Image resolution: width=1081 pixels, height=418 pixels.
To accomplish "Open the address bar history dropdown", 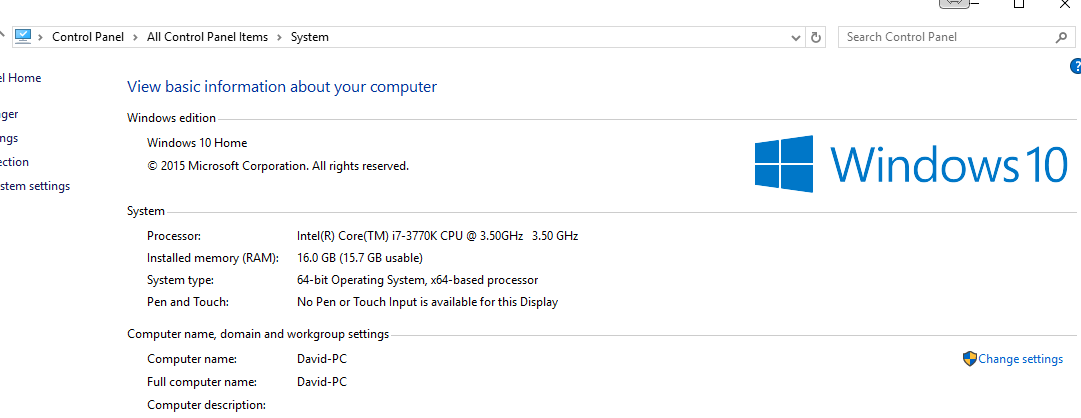I will click(797, 37).
